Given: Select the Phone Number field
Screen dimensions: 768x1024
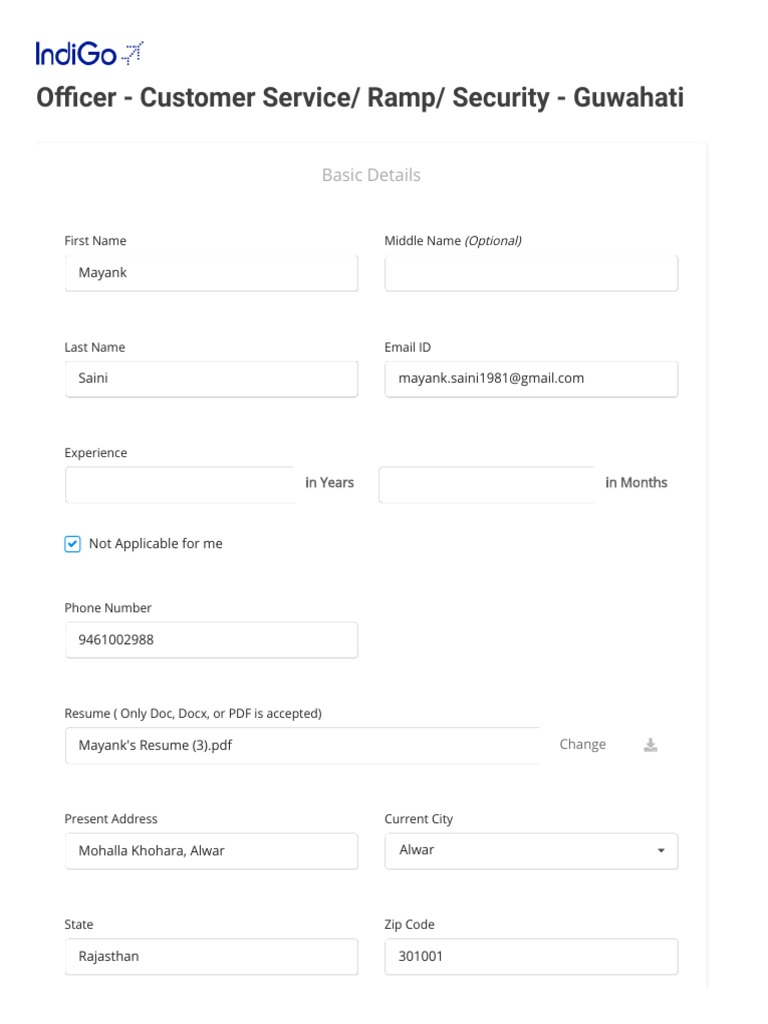Looking at the screenshot, I should click(x=211, y=640).
